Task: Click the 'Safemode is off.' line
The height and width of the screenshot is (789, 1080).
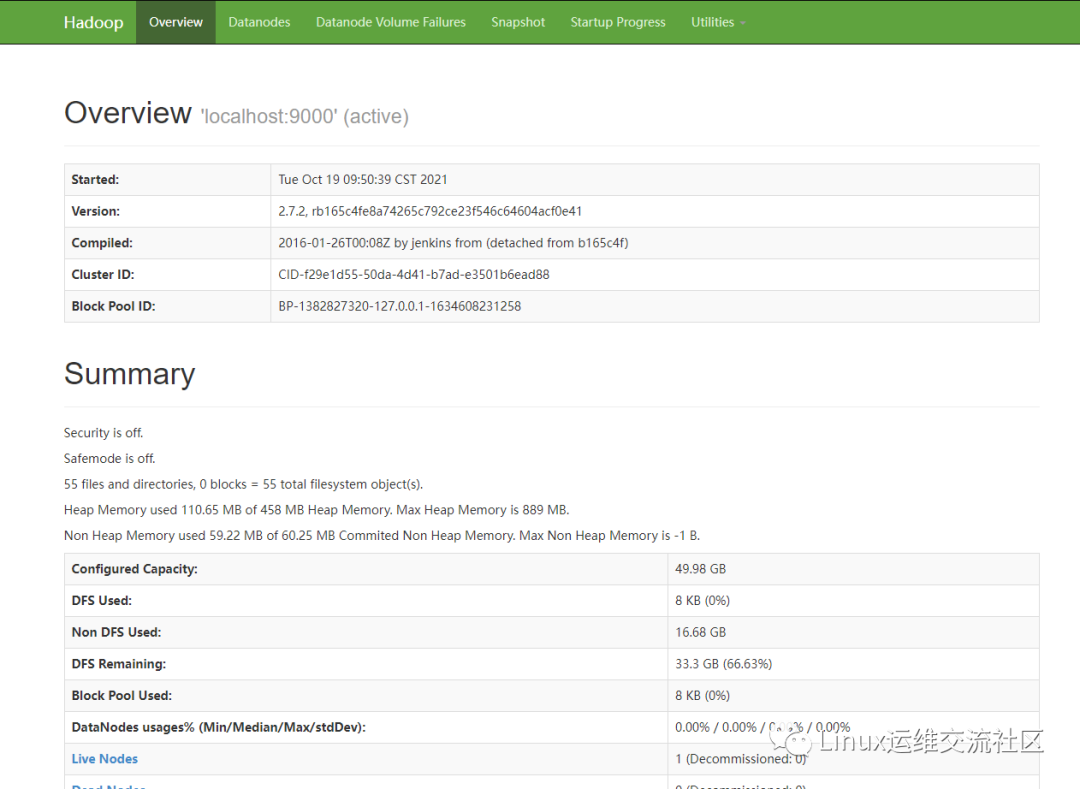Action: (110, 459)
